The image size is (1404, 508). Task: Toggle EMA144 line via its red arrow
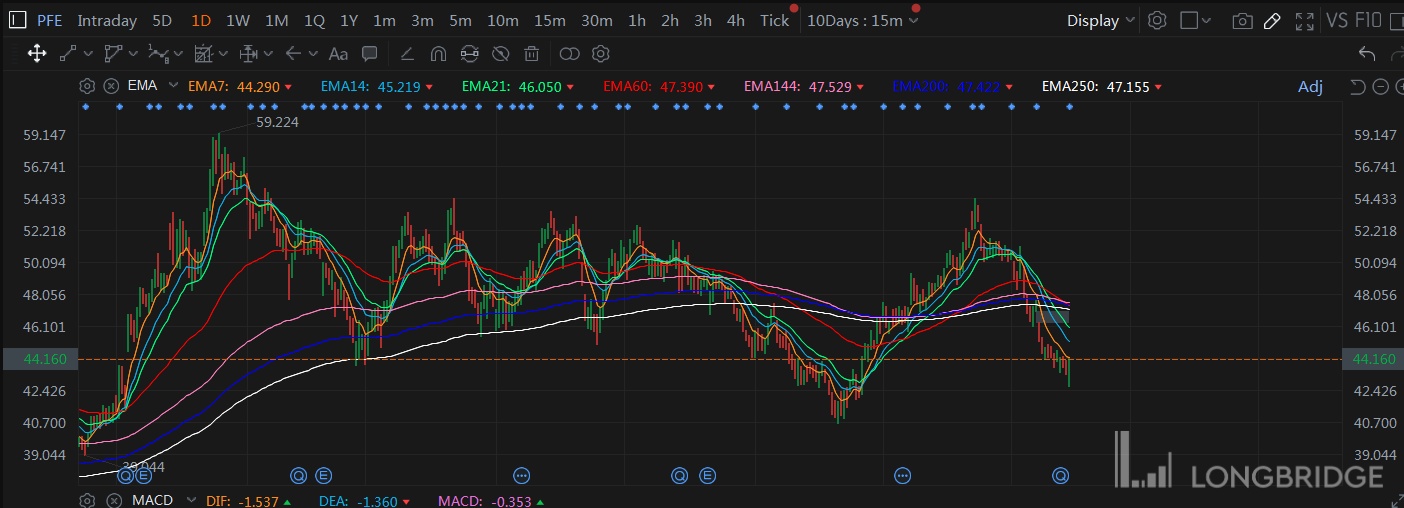click(861, 87)
